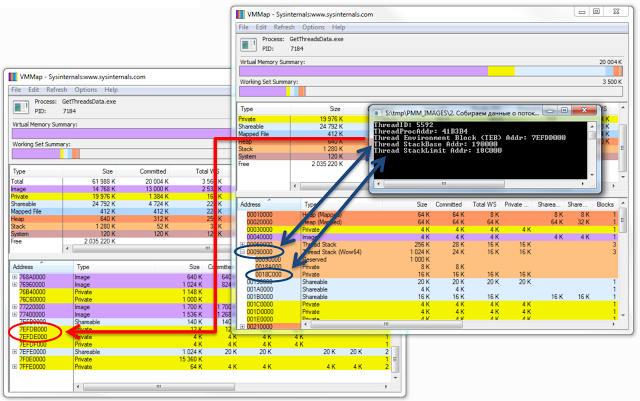Expand the 00210000 row in the right window

point(242,327)
